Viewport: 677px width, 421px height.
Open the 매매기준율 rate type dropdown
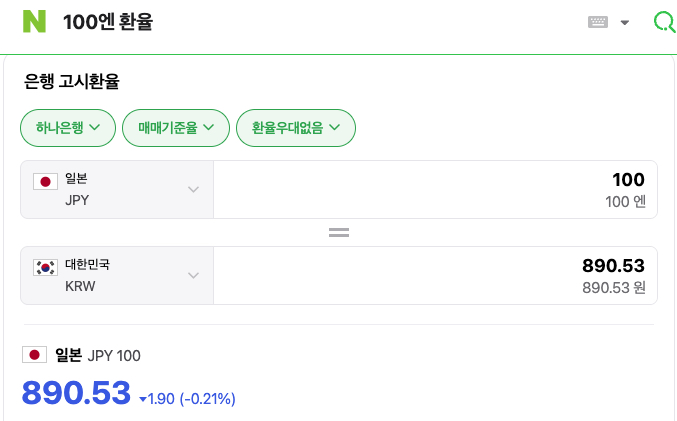176,128
